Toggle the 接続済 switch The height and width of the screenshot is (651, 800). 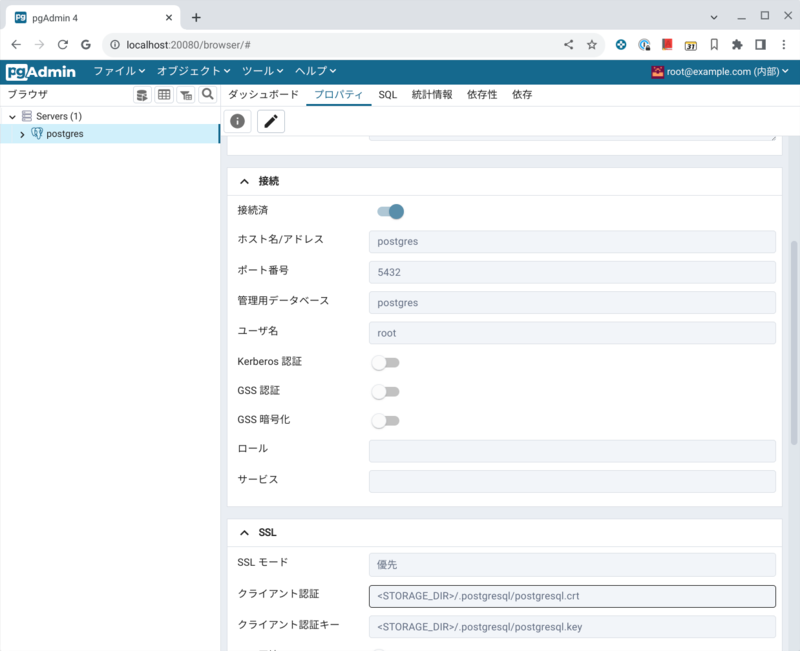[389, 211]
